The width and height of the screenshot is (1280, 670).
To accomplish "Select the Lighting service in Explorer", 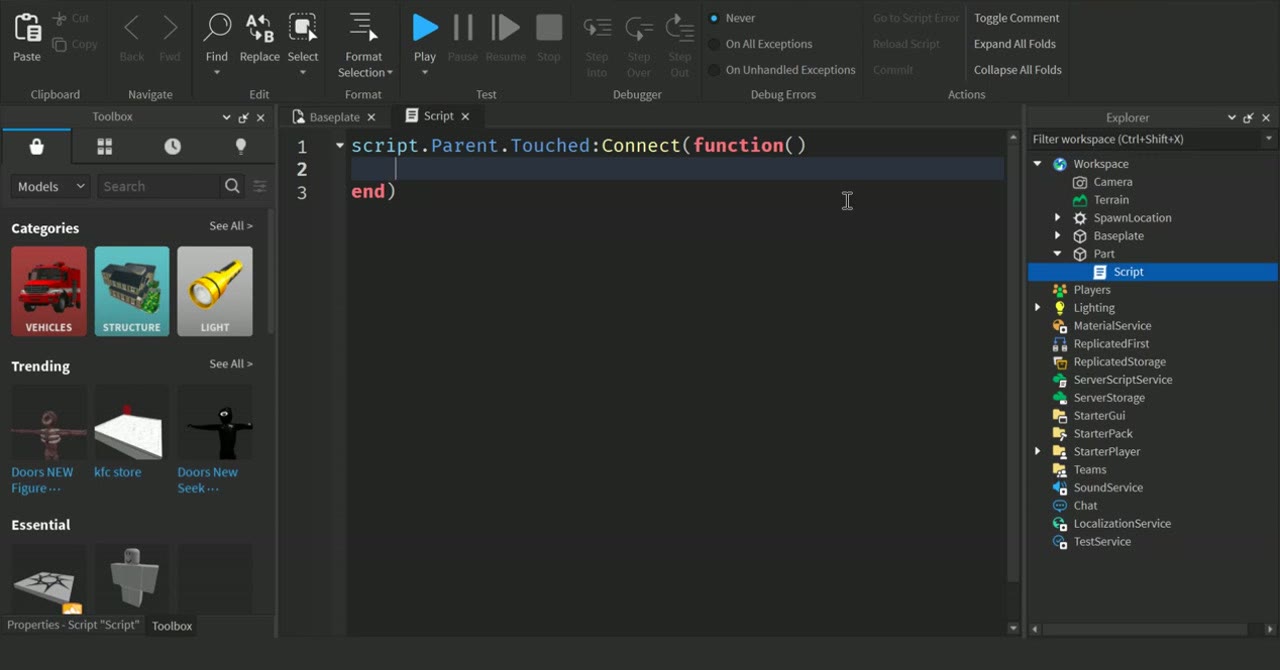I will pos(1094,308).
